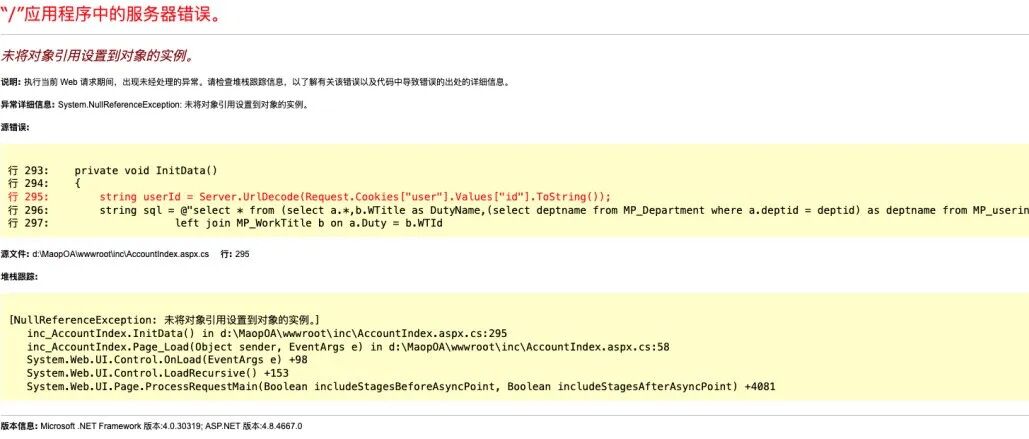Select the italic error message 未将对象引用设置到对象的实例。

98,56
